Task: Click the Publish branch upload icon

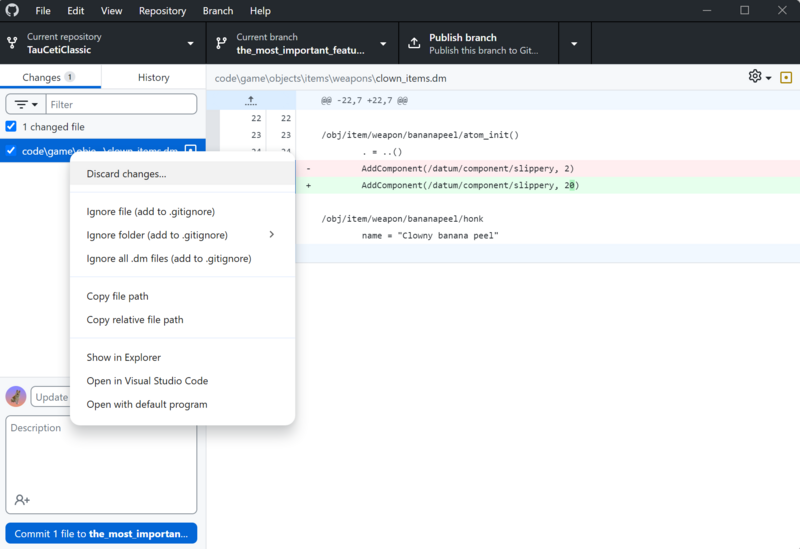Action: pyautogui.click(x=414, y=44)
